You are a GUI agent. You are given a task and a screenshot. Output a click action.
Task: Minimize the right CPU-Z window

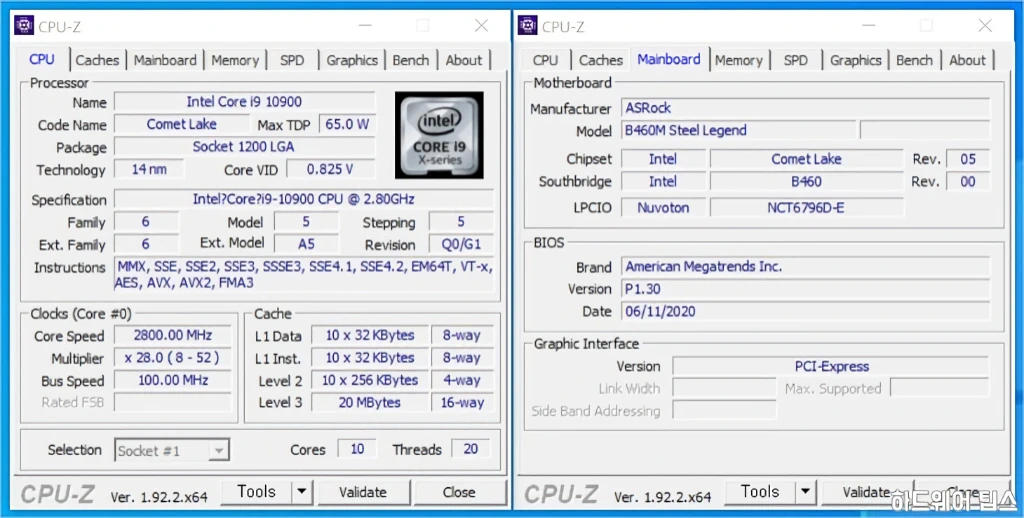coord(869,25)
